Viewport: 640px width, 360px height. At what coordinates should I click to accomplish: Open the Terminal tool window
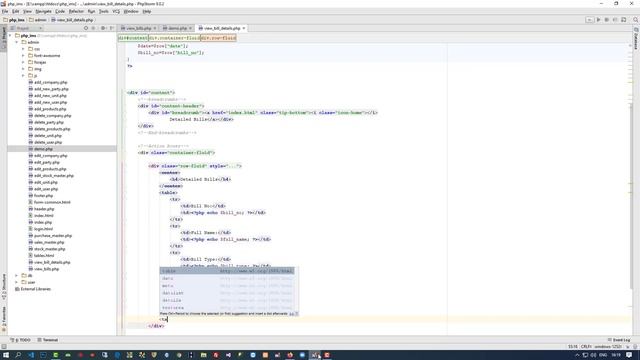pyautogui.click(x=48, y=340)
